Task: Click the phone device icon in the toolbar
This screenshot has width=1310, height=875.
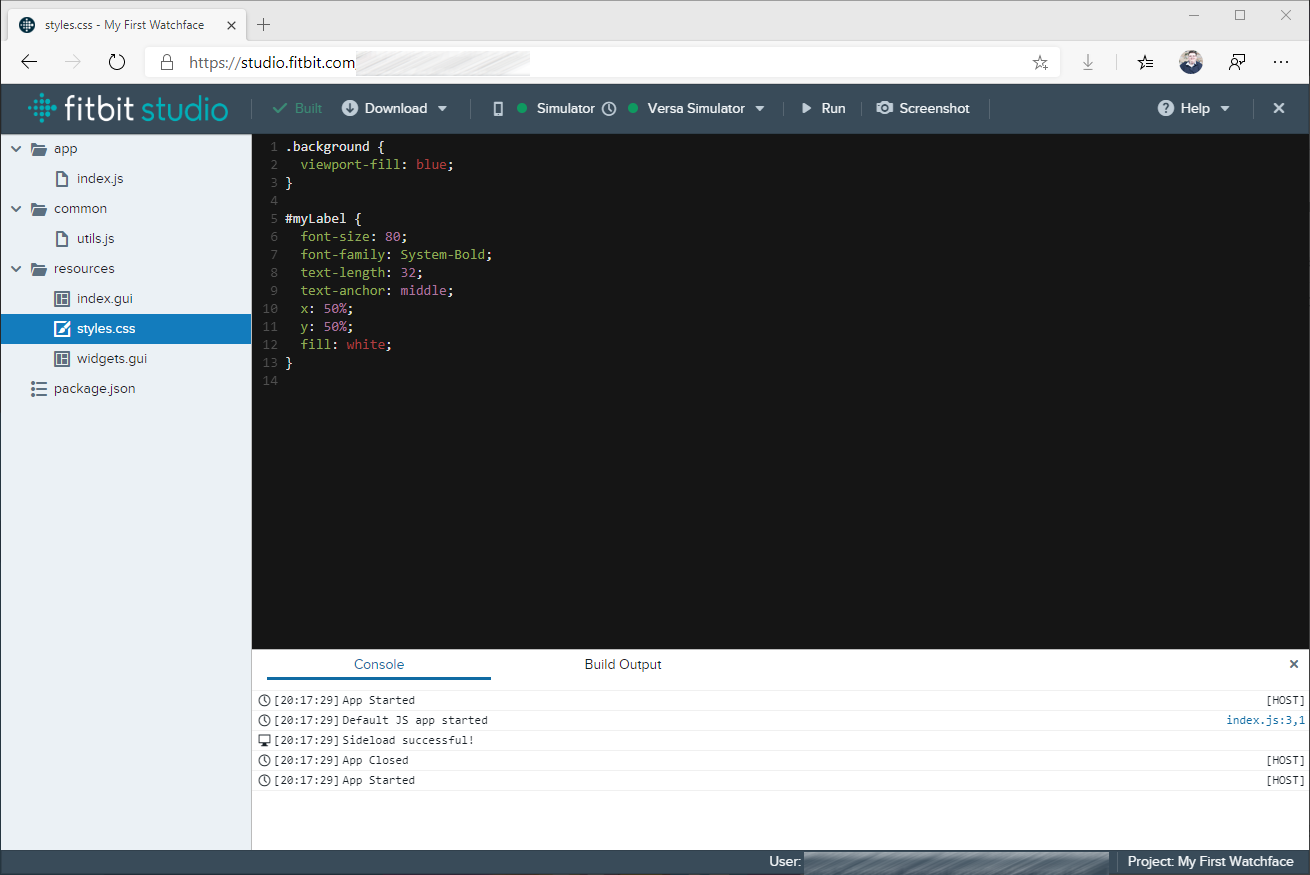Action: [x=498, y=108]
